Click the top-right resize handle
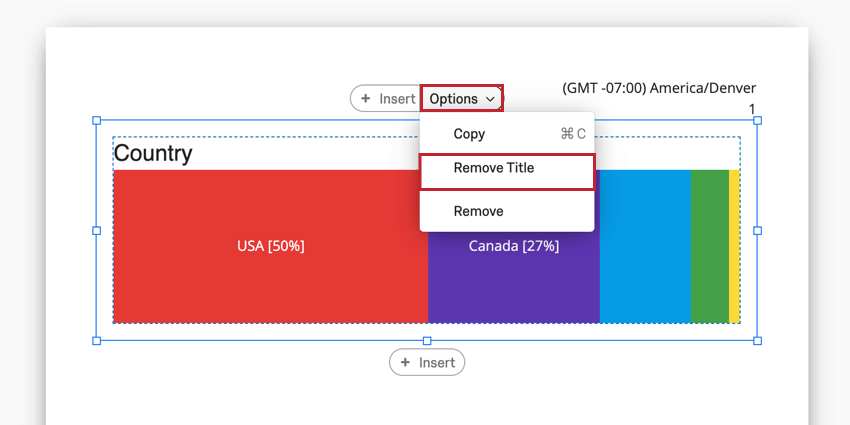The image size is (850, 425). 758,120
